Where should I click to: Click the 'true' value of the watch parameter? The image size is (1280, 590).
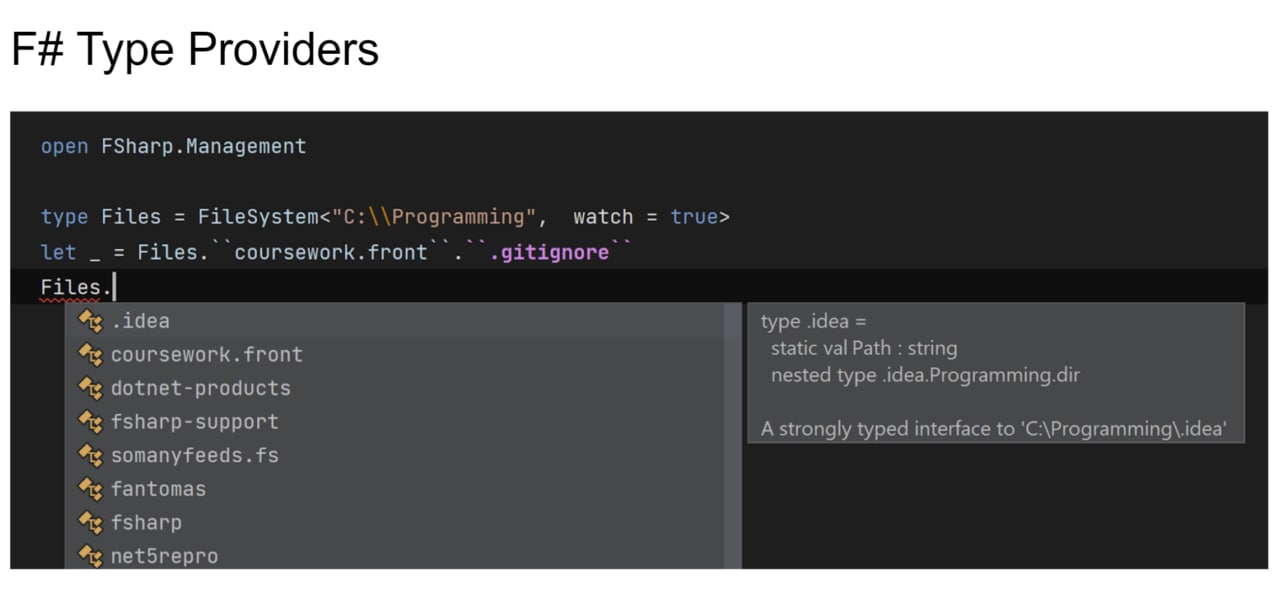pos(695,216)
